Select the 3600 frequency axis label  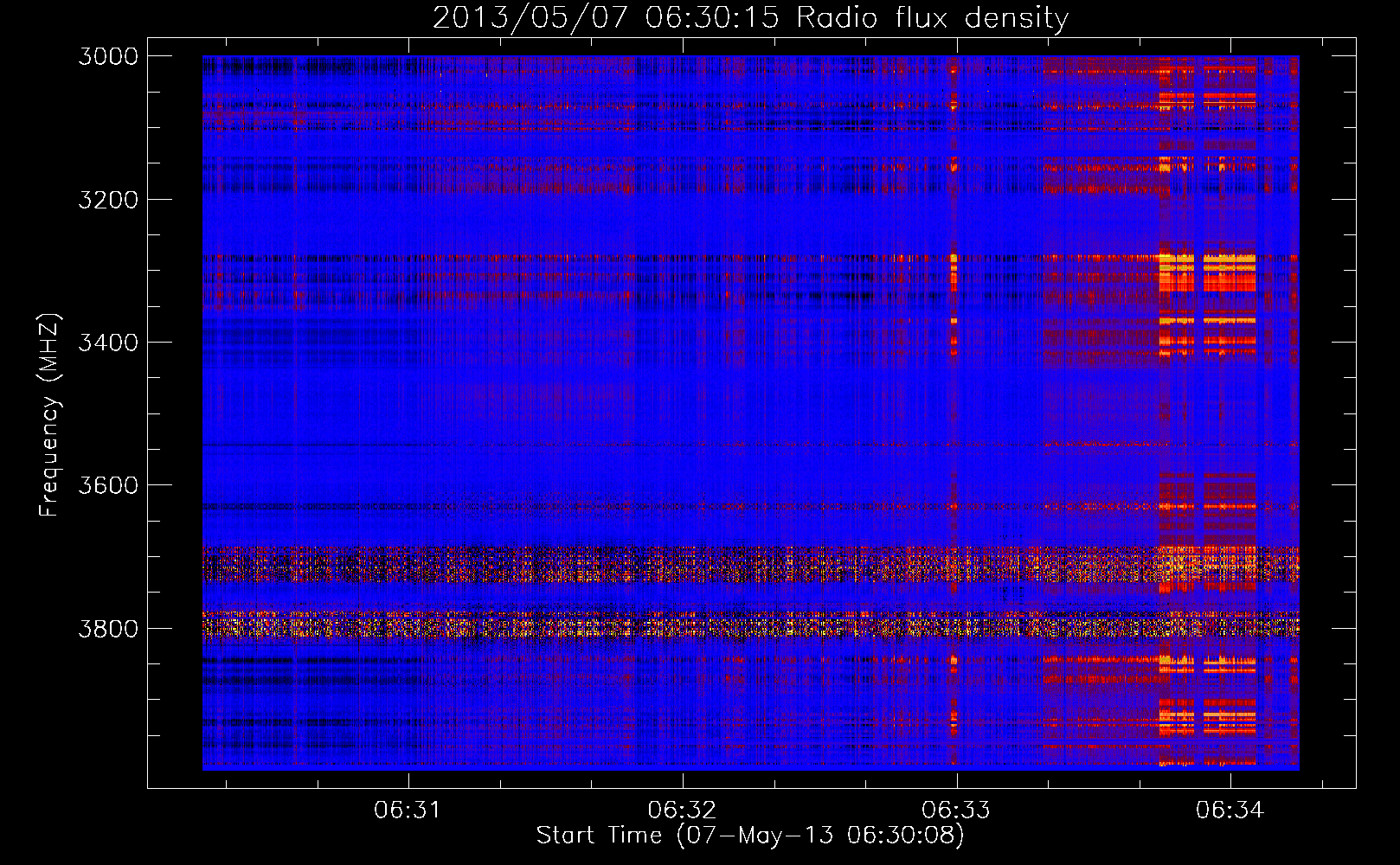click(x=108, y=485)
